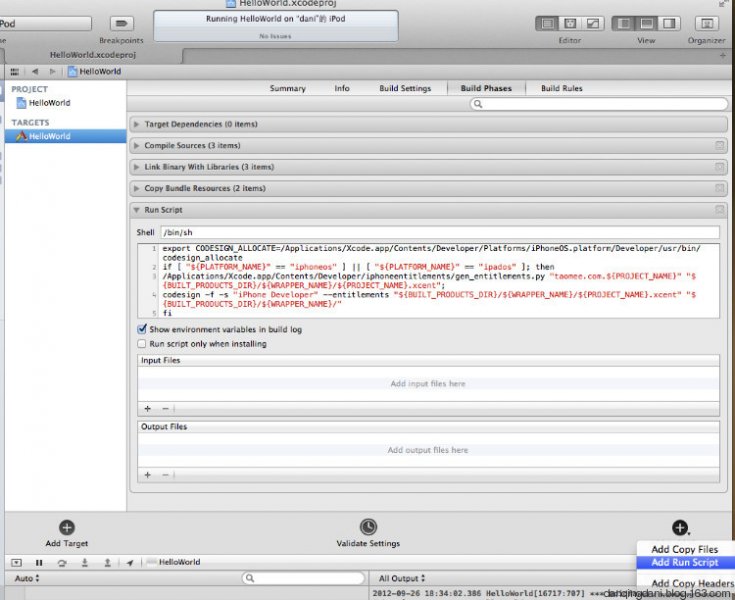Click into the run script text editor

tap(428, 281)
